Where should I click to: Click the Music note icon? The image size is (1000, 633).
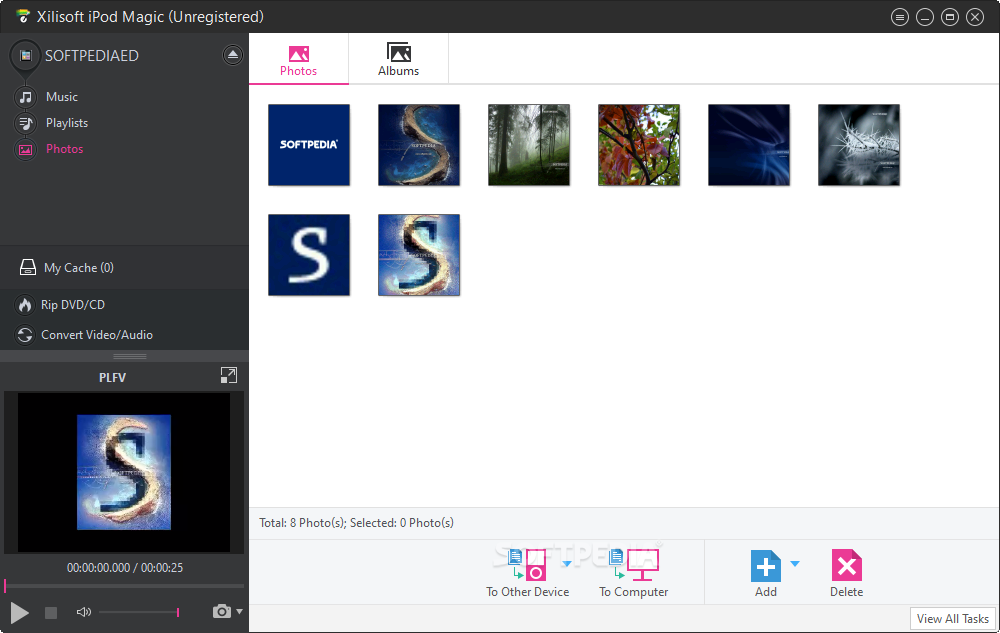(x=26, y=97)
